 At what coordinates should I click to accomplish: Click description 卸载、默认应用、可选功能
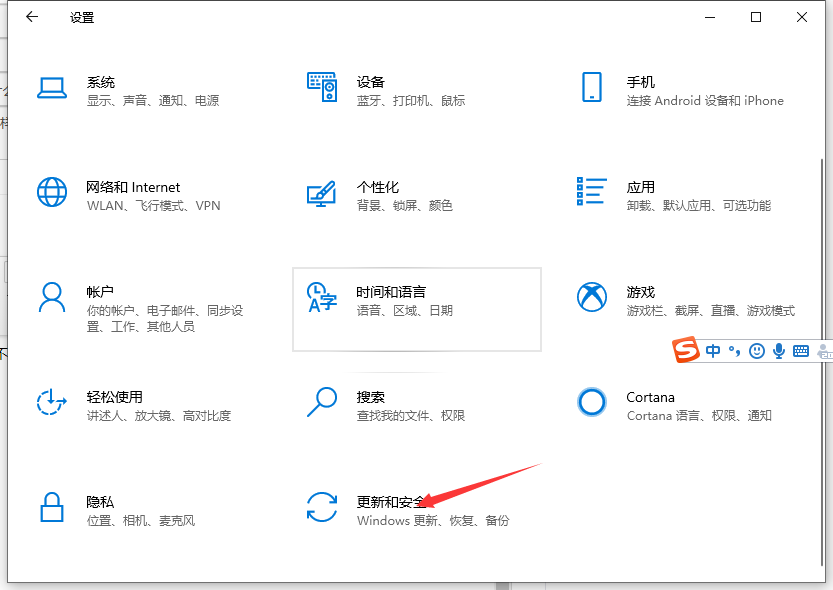point(699,206)
